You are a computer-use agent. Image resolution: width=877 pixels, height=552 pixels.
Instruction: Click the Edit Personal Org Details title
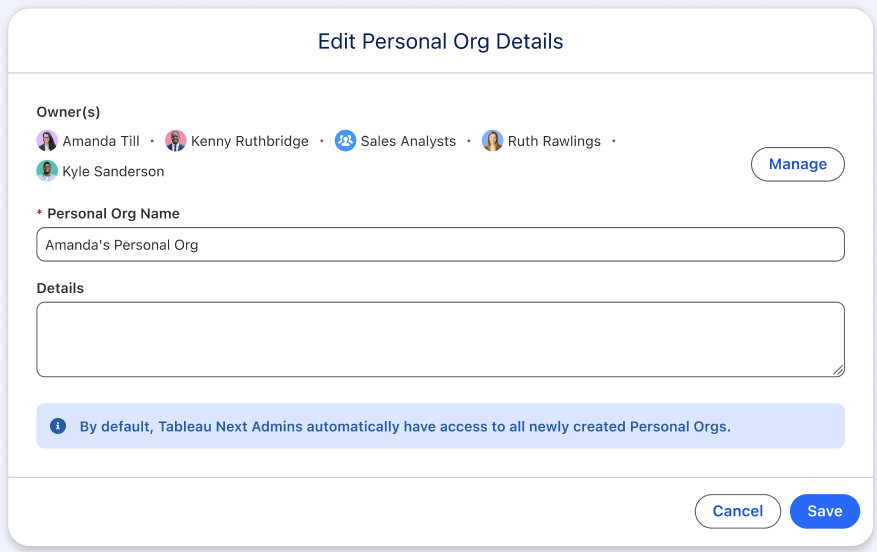440,41
